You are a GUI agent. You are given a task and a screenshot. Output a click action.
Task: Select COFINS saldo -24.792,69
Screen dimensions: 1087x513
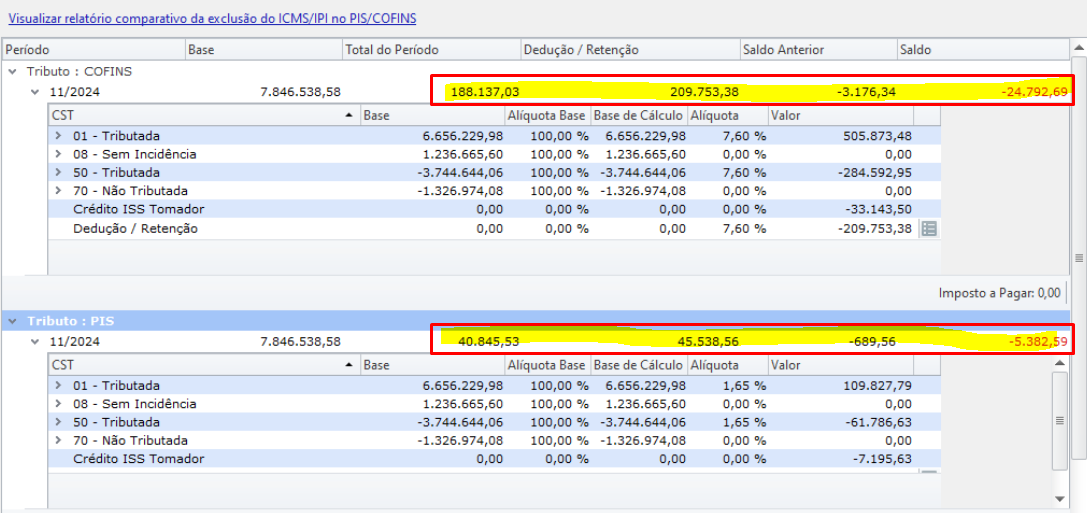click(1034, 92)
